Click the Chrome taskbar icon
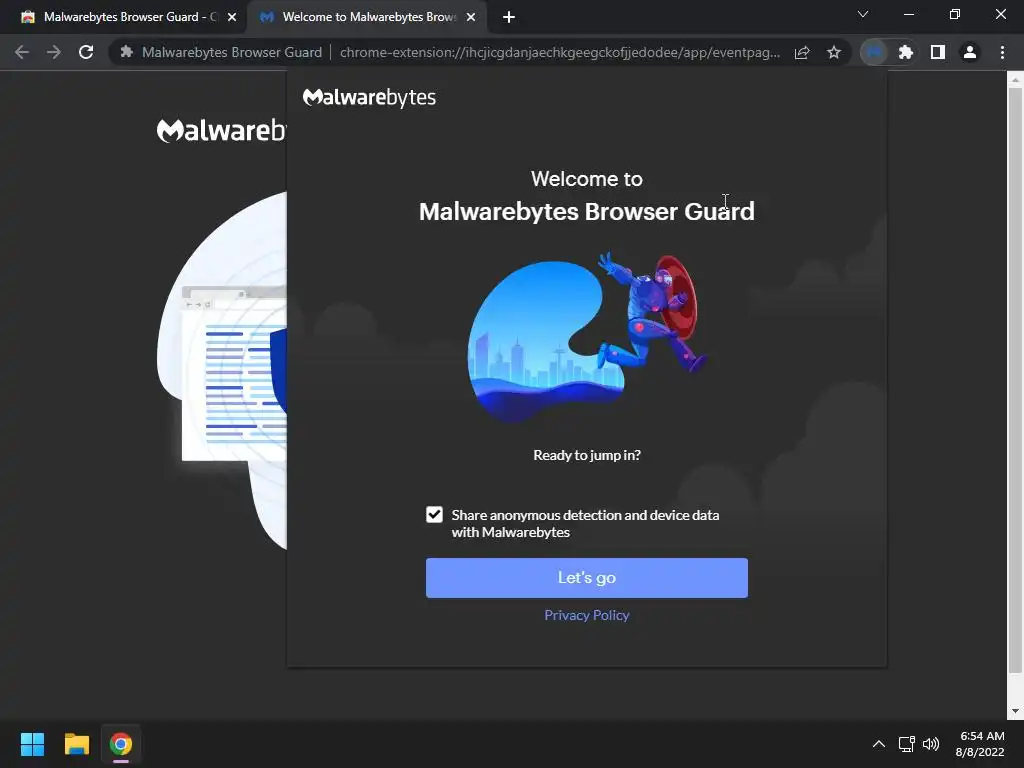The width and height of the screenshot is (1024, 768). tap(121, 744)
